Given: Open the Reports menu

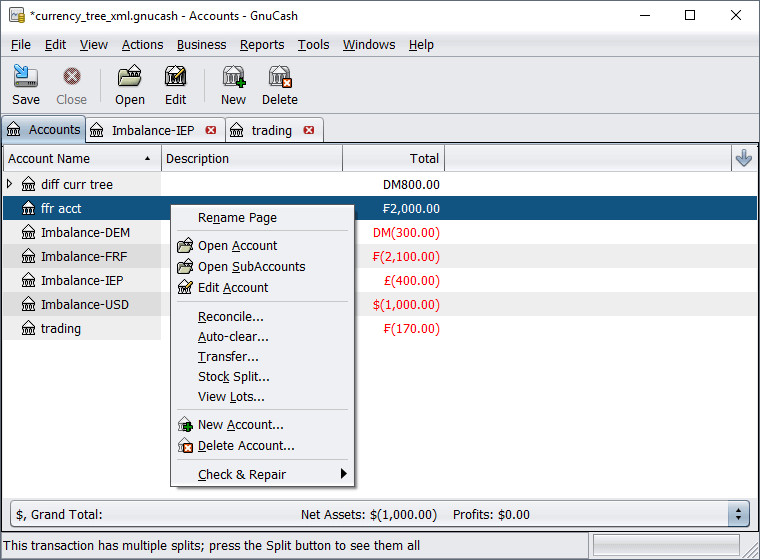Looking at the screenshot, I should click(x=262, y=45).
